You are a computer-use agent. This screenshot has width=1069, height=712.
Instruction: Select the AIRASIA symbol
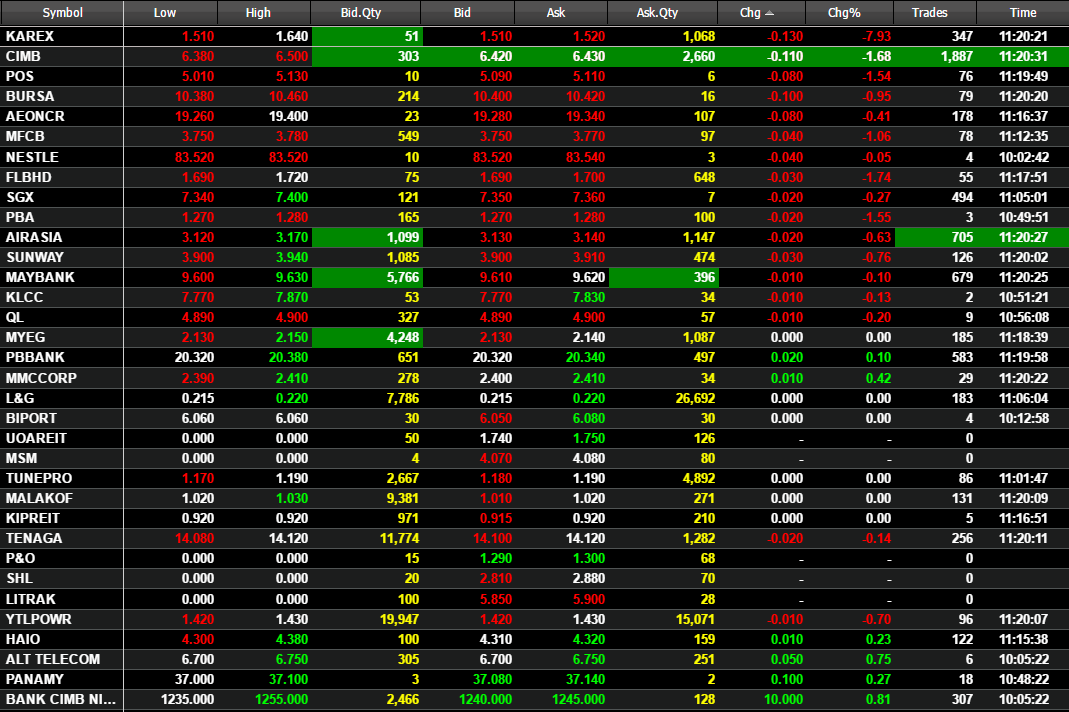(34, 237)
